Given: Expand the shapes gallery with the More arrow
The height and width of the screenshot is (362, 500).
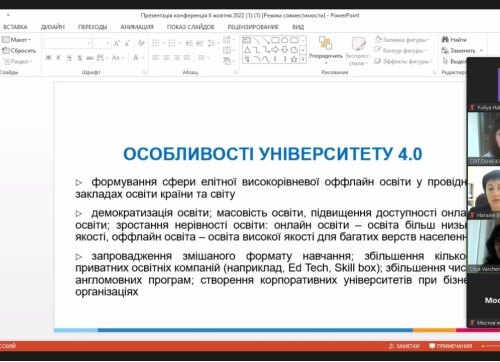Looking at the screenshot, I should 303,59.
